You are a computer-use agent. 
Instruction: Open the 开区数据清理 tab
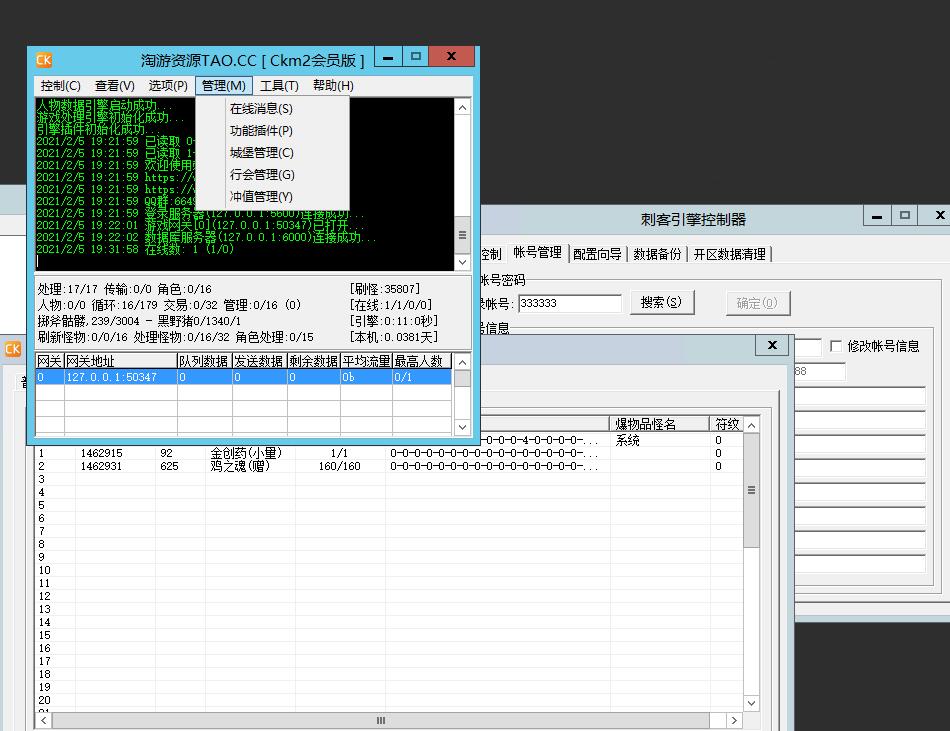click(x=729, y=254)
